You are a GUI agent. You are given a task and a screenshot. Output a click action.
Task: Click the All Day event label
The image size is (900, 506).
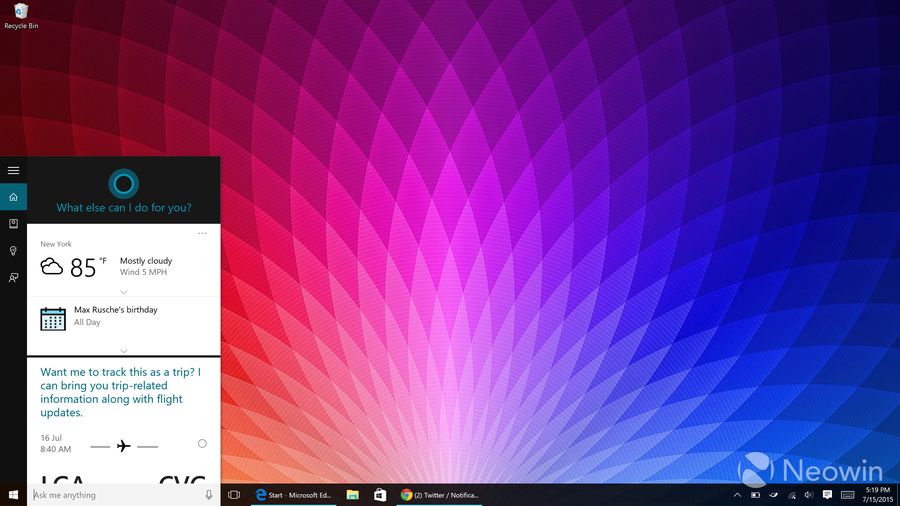[x=87, y=322]
